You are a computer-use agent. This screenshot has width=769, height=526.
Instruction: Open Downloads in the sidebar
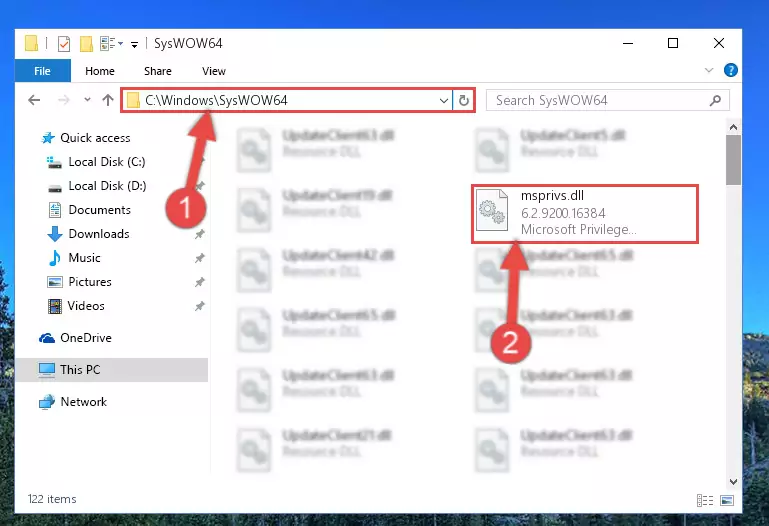click(99, 234)
